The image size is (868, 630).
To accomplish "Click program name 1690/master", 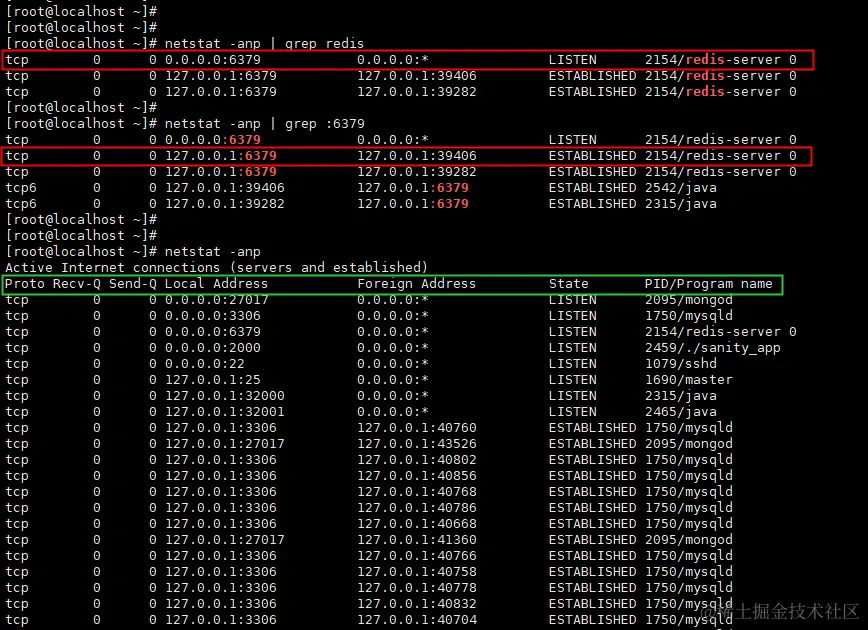I will click(x=689, y=380).
